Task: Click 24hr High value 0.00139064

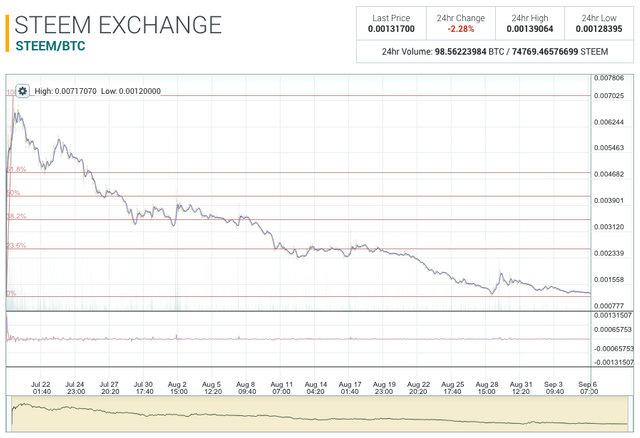Action: point(530,29)
